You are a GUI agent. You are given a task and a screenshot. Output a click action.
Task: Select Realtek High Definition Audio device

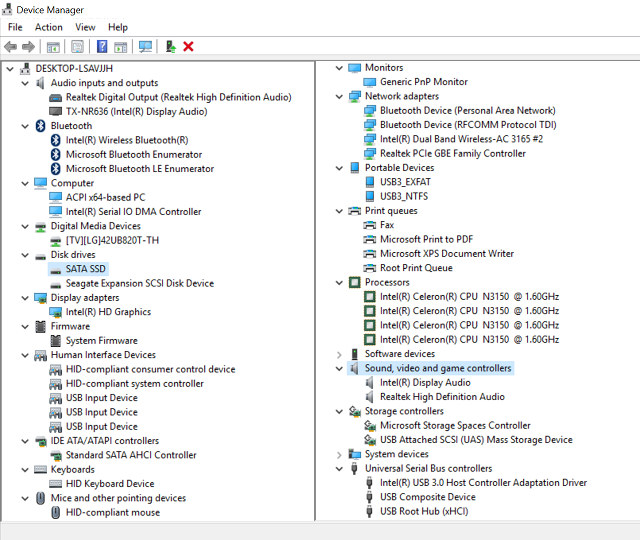coord(442,397)
